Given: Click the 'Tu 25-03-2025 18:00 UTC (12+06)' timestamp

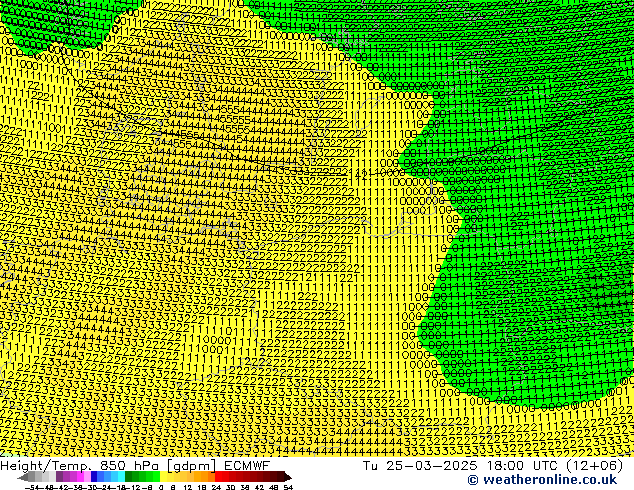Looking at the screenshot, I should 493,465.
